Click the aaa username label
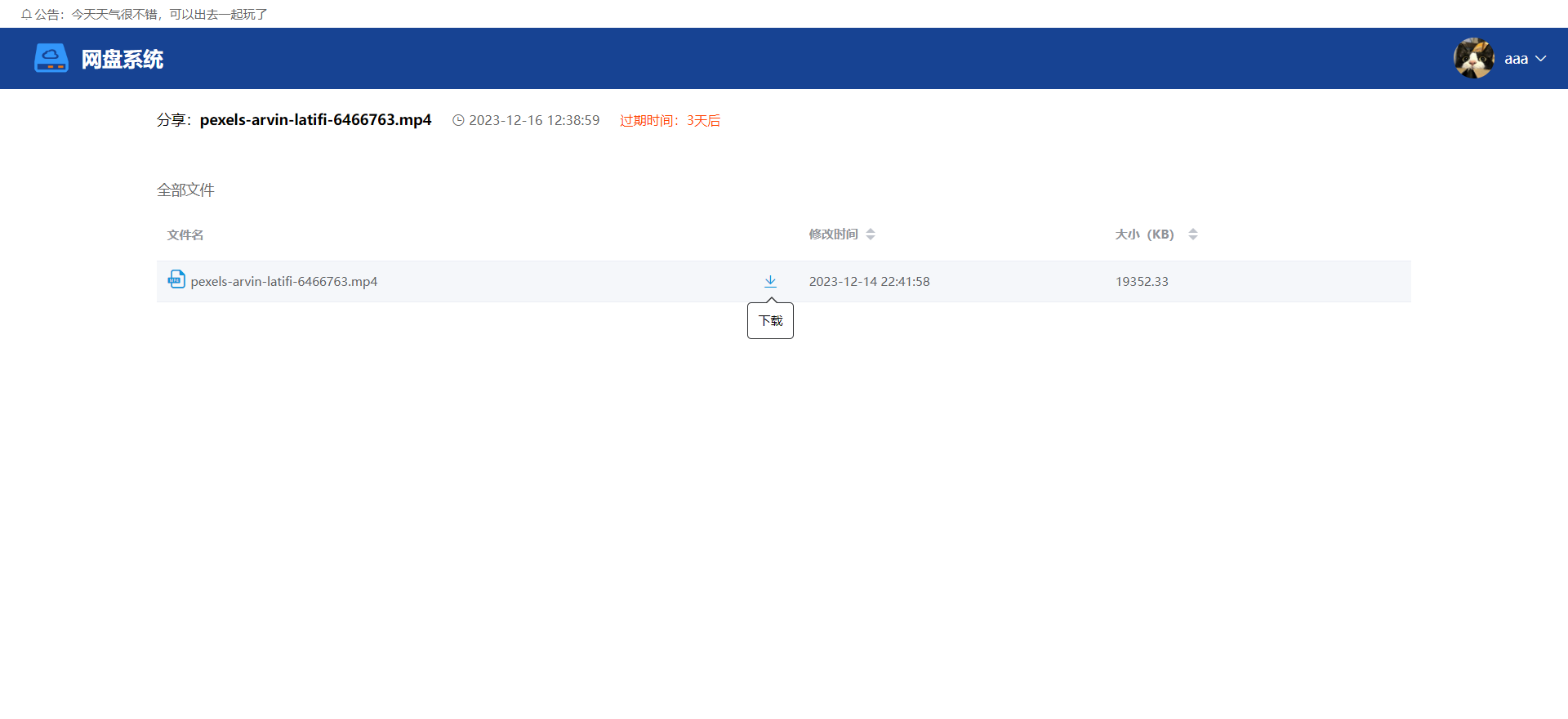 pyautogui.click(x=1517, y=59)
